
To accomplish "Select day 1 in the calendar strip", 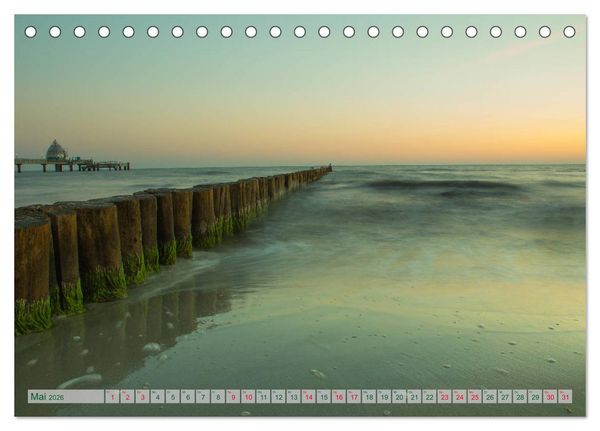I will 112,397.
